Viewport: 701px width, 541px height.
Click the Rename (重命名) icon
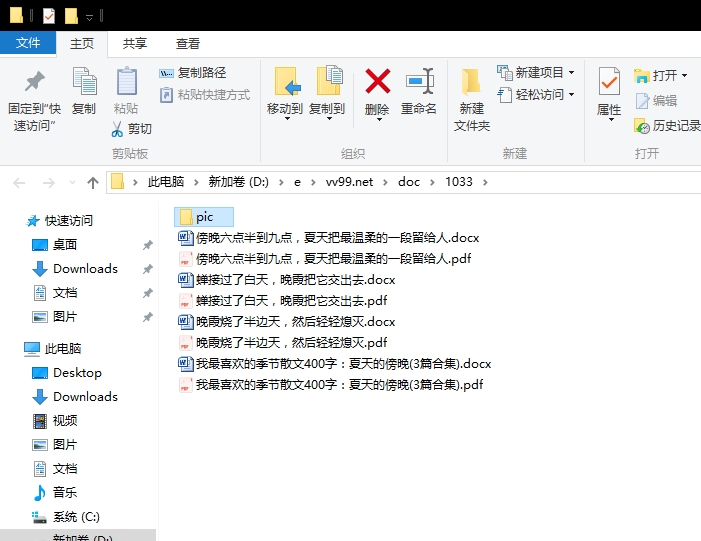click(x=419, y=81)
